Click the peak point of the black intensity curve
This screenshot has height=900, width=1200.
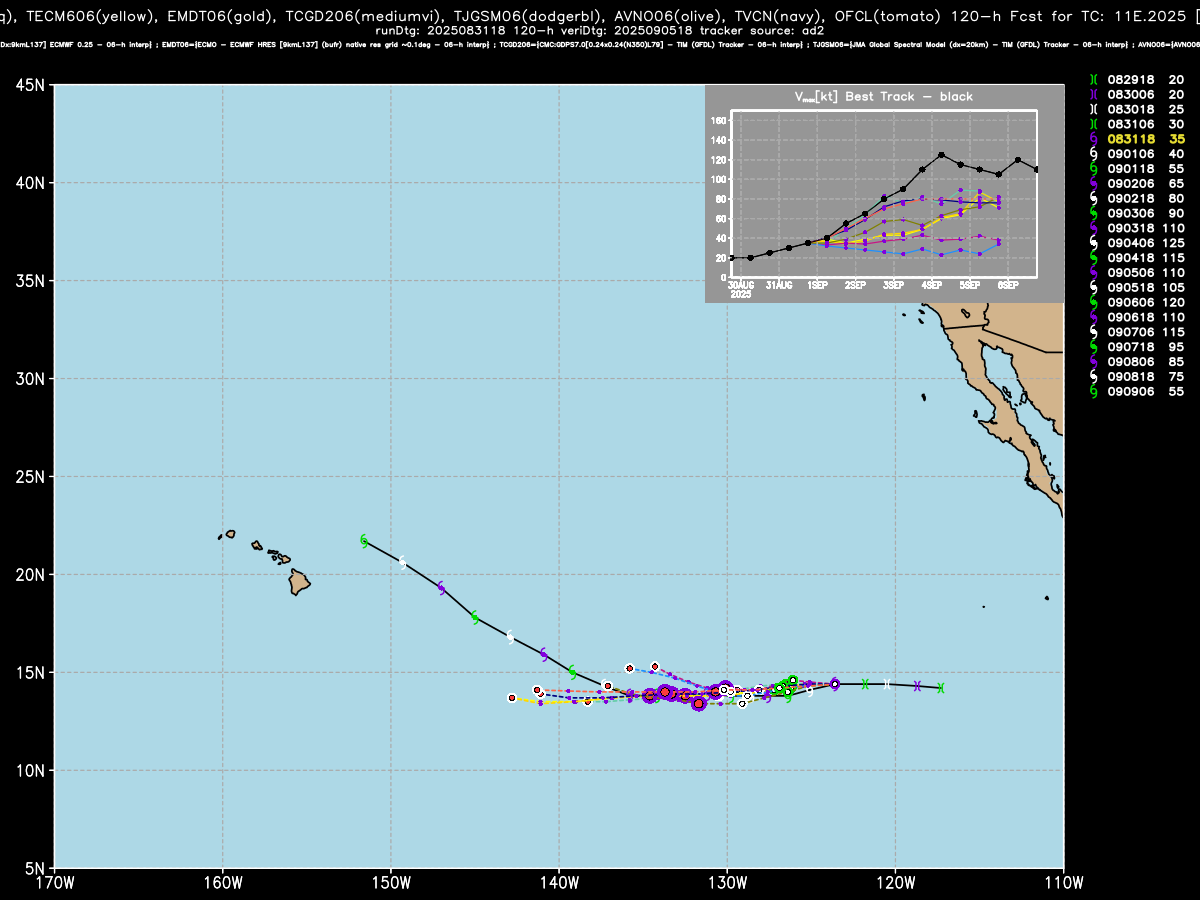941,155
